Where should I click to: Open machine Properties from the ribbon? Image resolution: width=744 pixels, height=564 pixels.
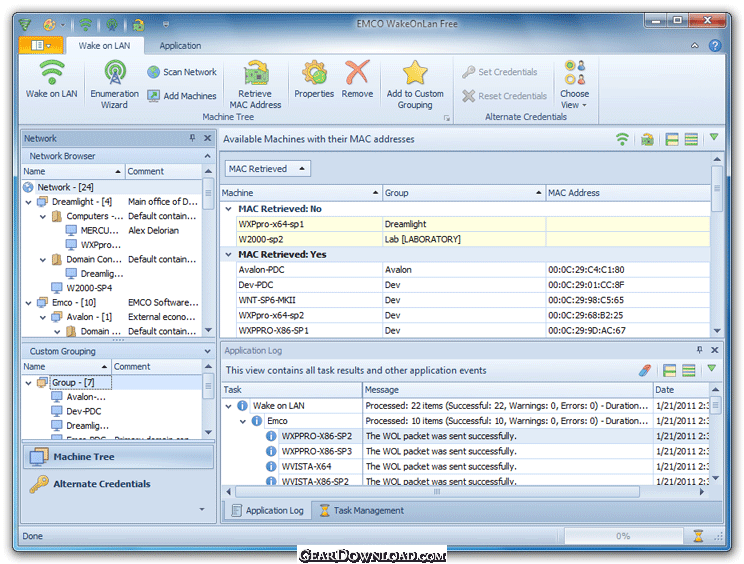[x=314, y=79]
